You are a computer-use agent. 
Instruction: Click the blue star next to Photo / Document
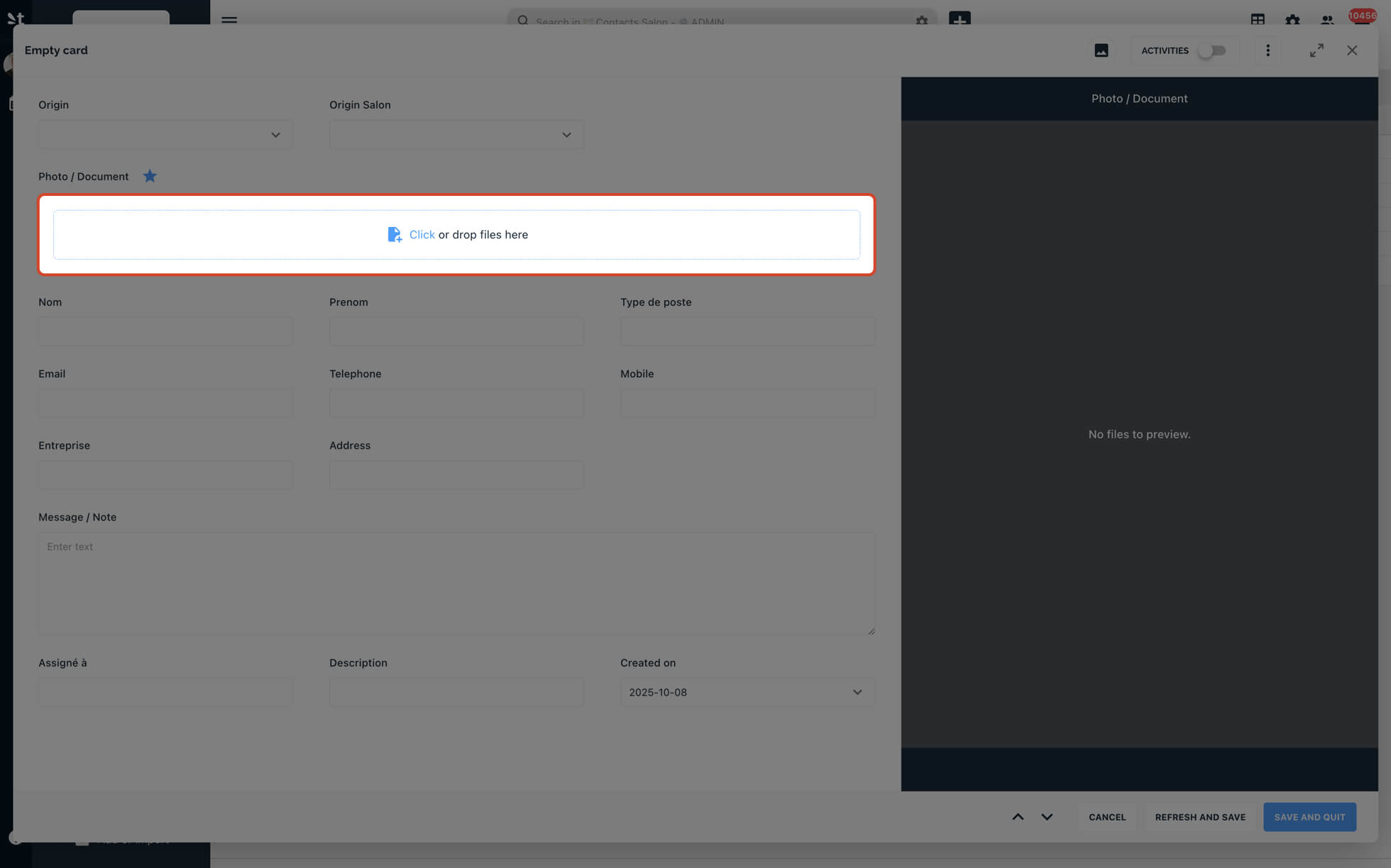coord(150,176)
